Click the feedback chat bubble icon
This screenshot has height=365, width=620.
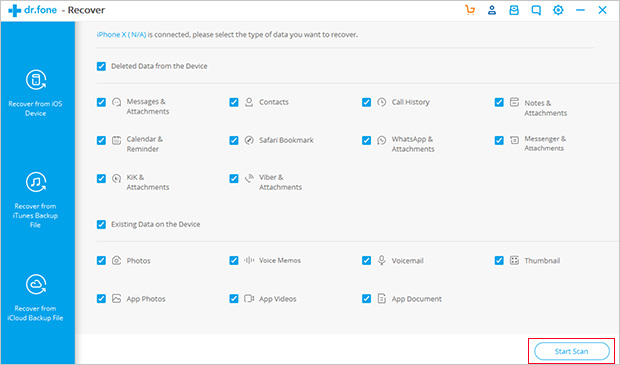point(536,11)
